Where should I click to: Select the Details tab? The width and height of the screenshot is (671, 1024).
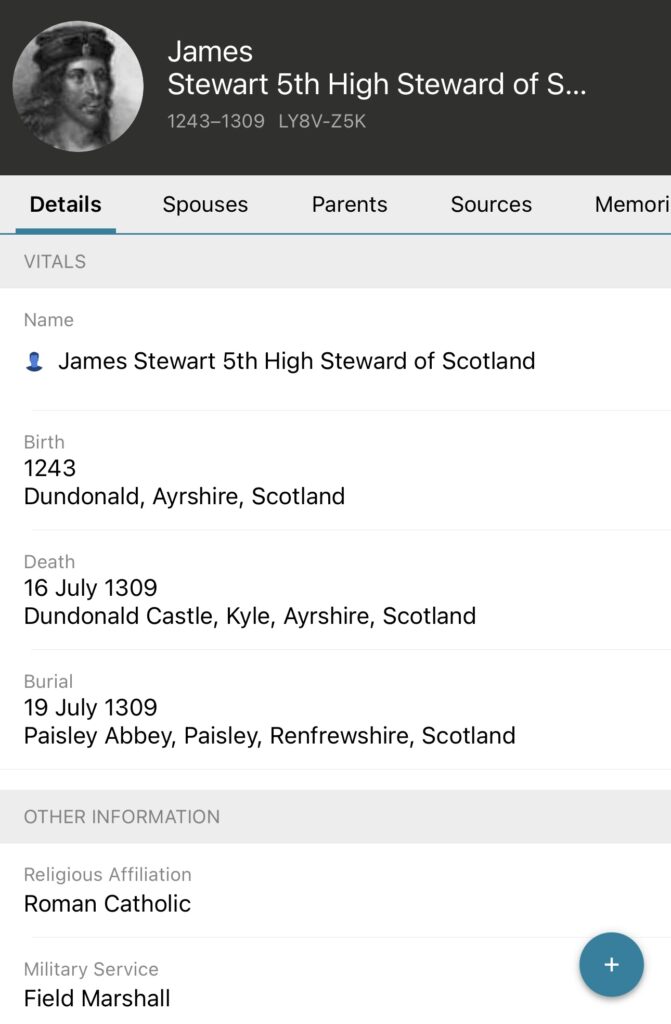(x=65, y=205)
